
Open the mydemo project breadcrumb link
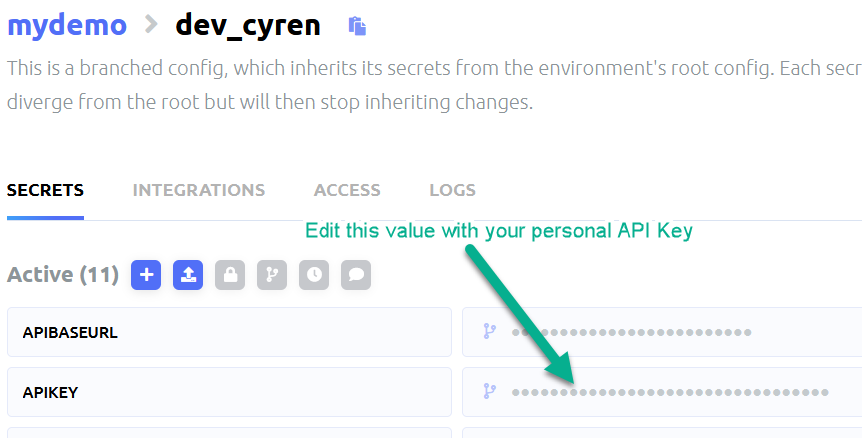pos(67,24)
